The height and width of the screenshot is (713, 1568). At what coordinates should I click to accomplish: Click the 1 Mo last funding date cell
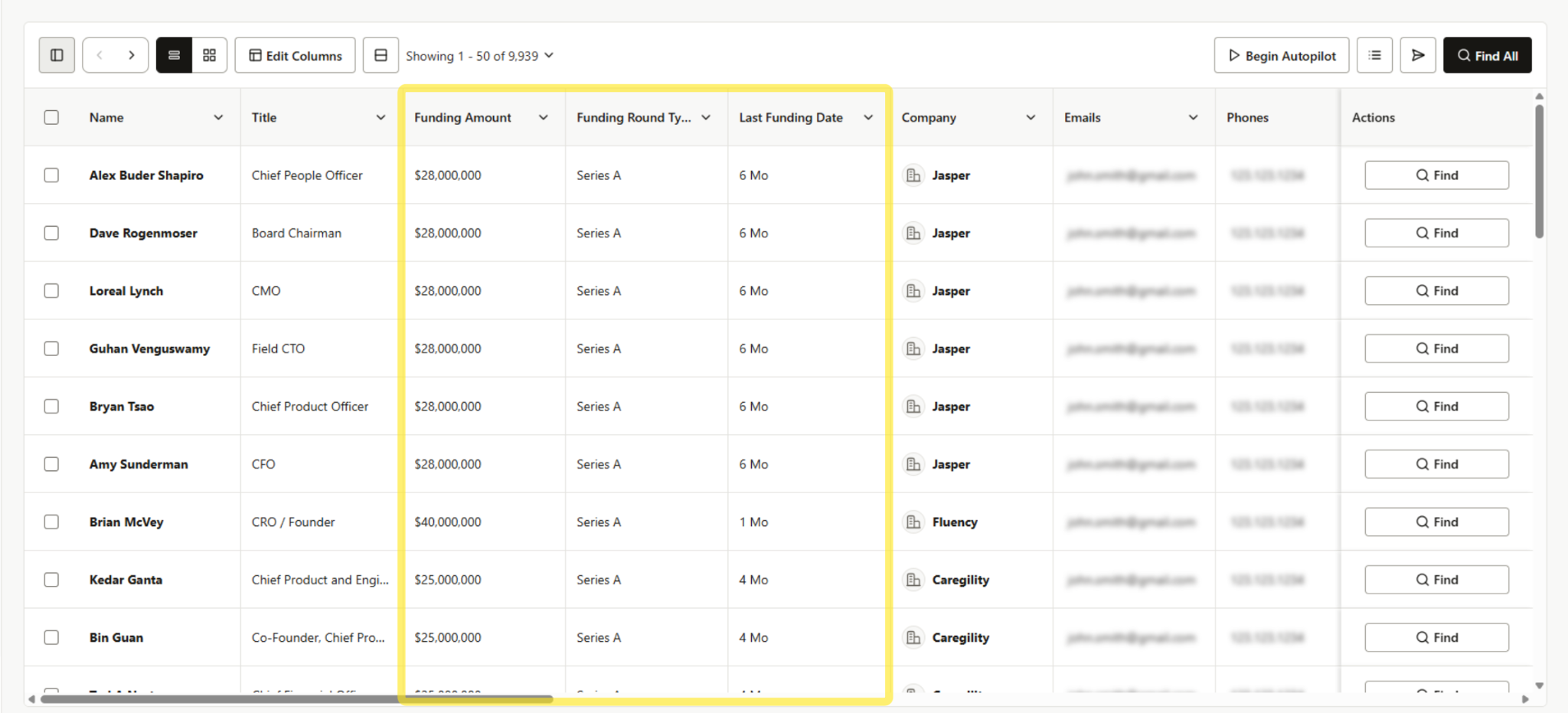[x=753, y=522]
